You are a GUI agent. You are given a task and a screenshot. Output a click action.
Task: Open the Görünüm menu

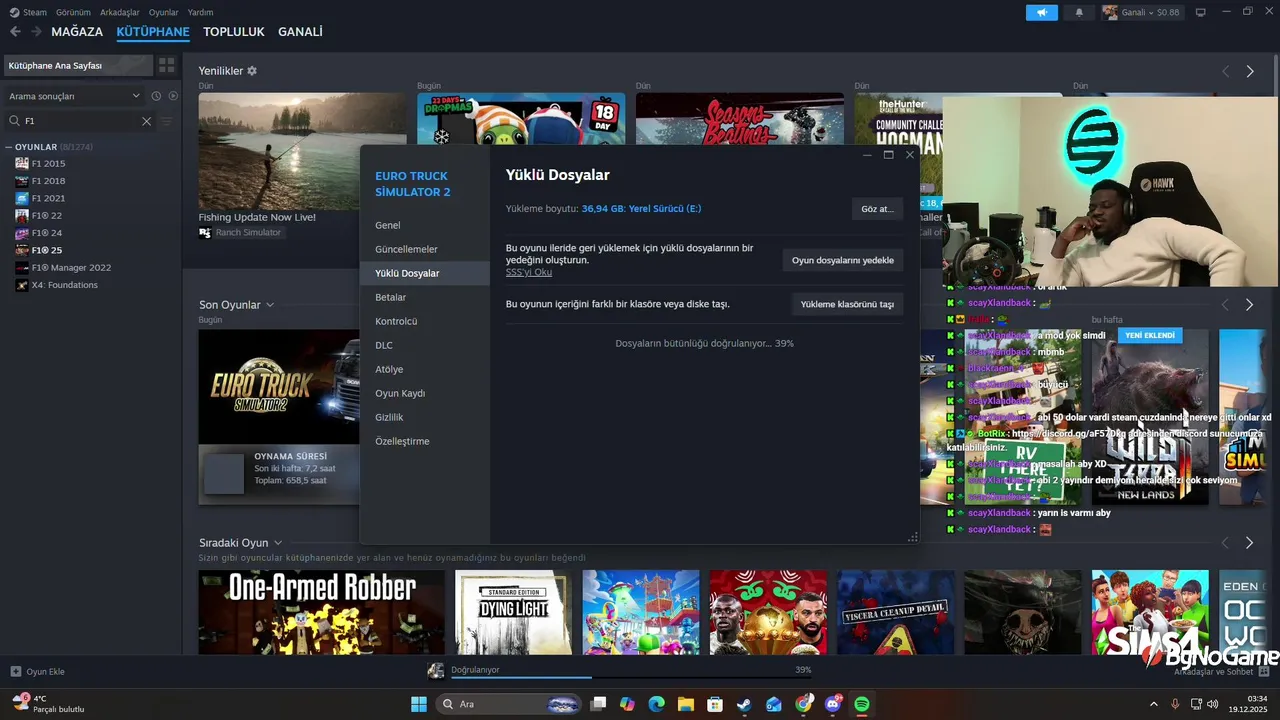pyautogui.click(x=73, y=12)
